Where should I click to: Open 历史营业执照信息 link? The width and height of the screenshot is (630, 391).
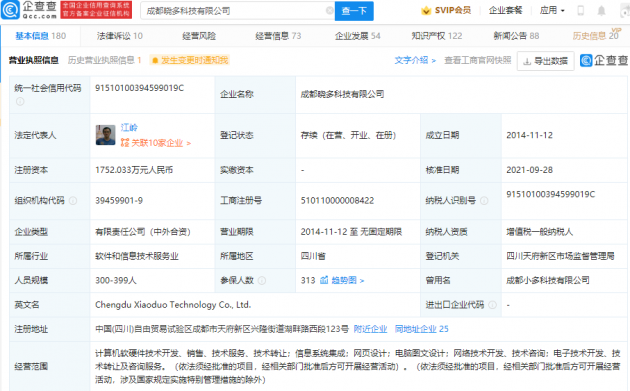pyautogui.click(x=104, y=60)
